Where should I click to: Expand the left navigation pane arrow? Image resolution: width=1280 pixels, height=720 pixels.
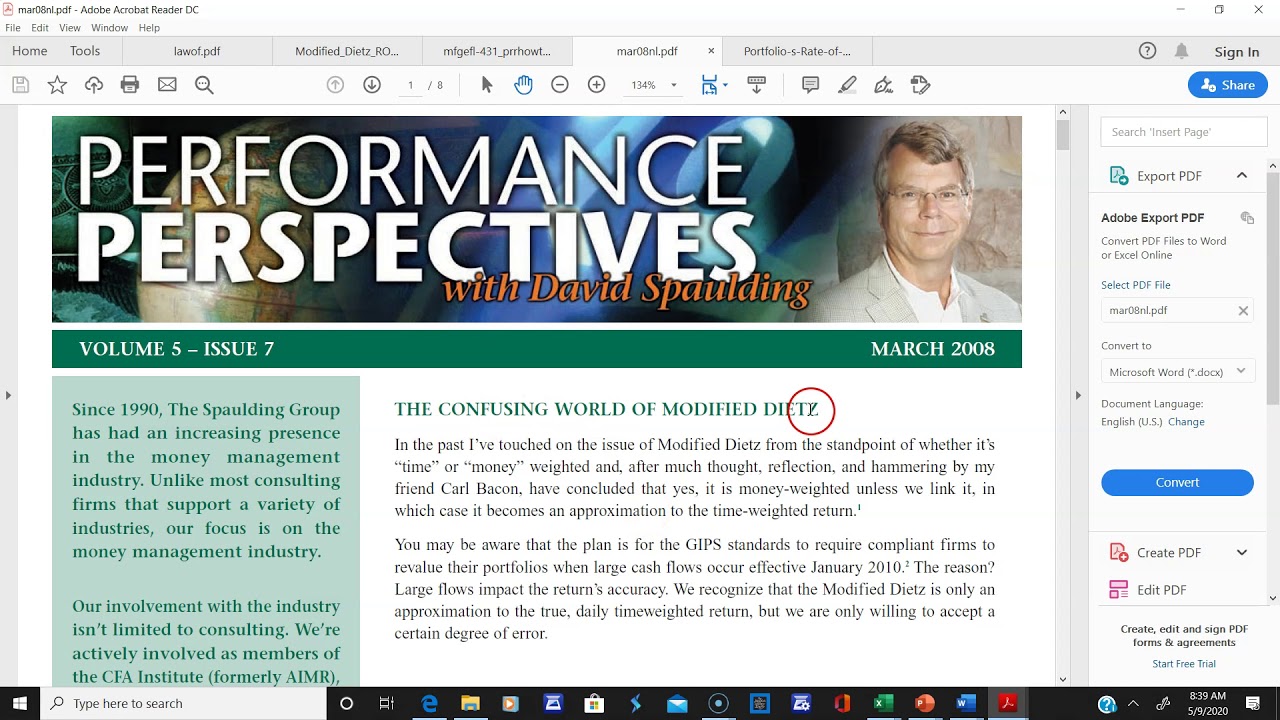8,395
